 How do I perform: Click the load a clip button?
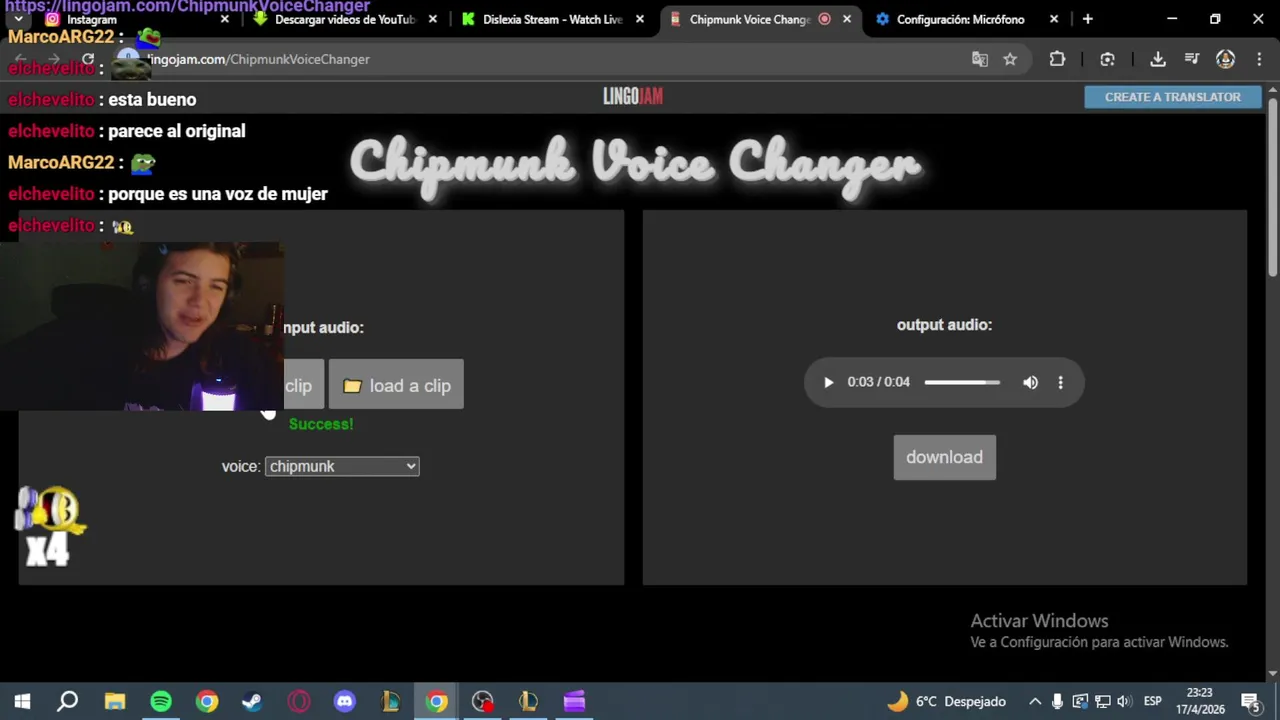point(396,385)
